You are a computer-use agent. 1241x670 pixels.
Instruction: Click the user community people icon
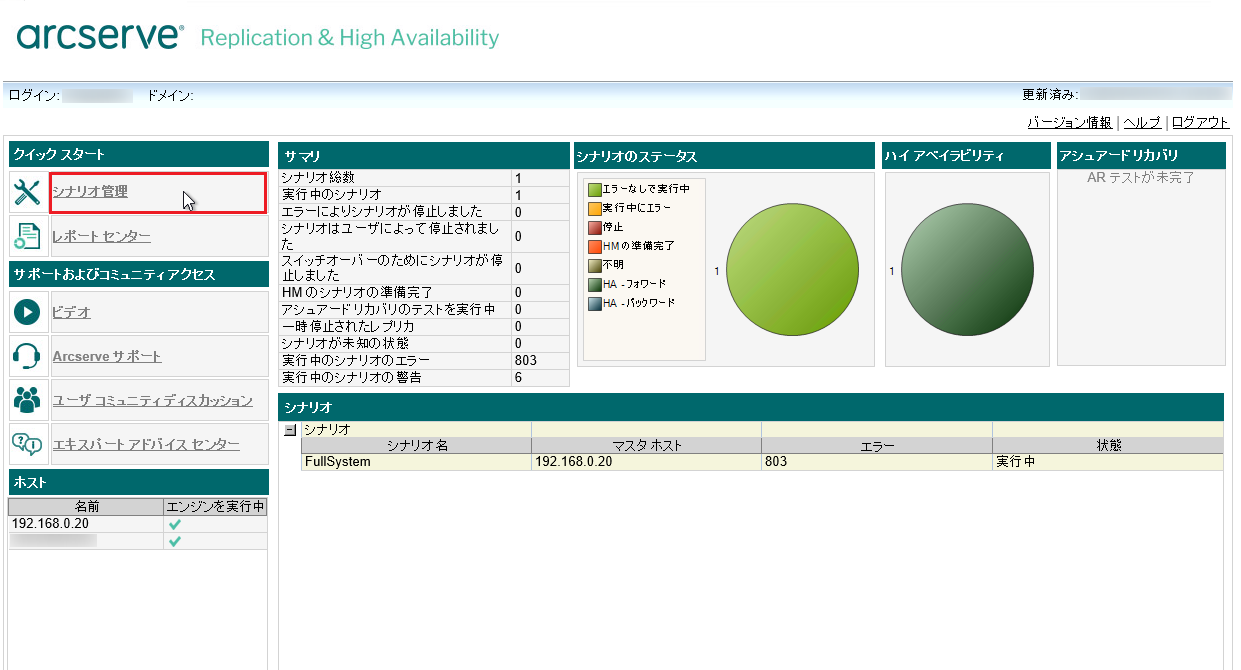pos(28,400)
